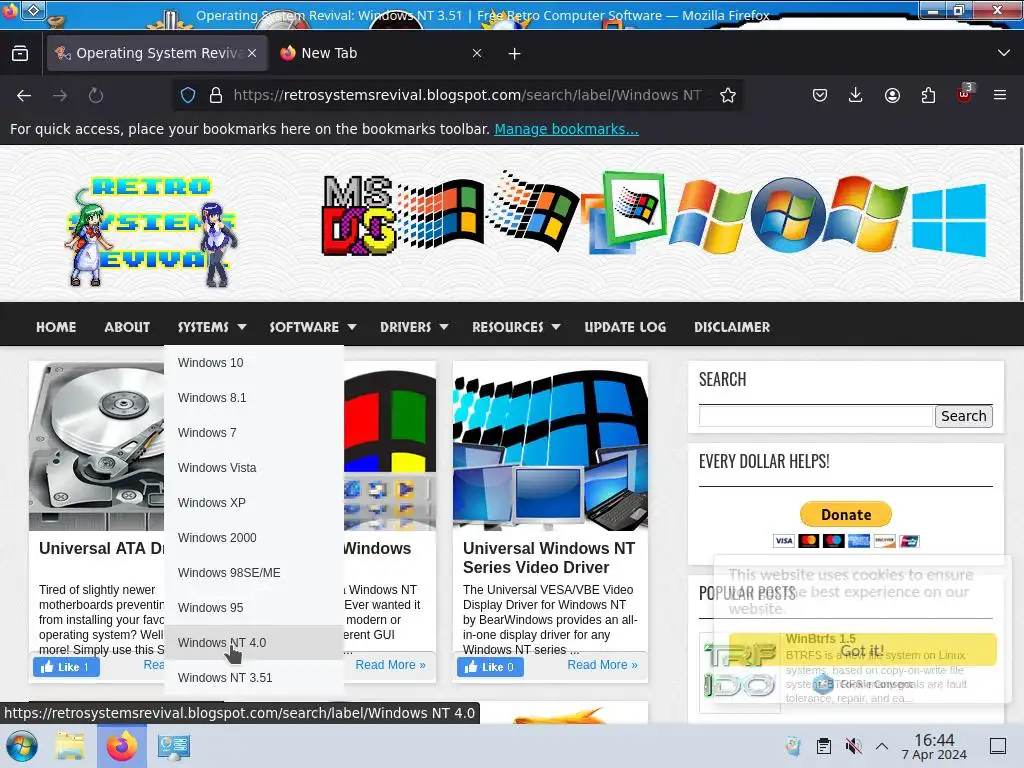Open the file manager folder taskbar icon
The height and width of the screenshot is (768, 1024).
tap(69, 746)
